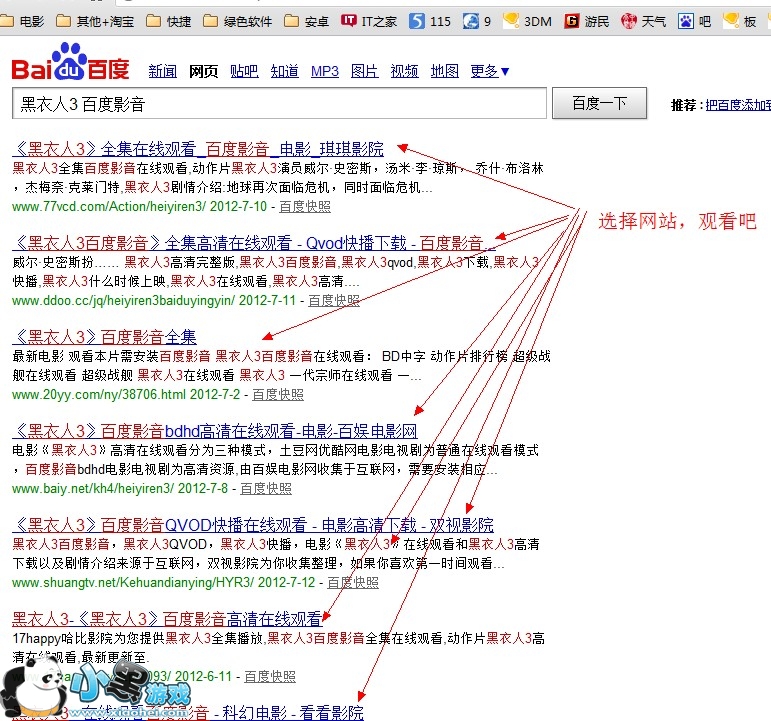Screen dimensions: 771x721
Task: Open 百度快照 for 77vcd.com result
Action: (x=305, y=207)
